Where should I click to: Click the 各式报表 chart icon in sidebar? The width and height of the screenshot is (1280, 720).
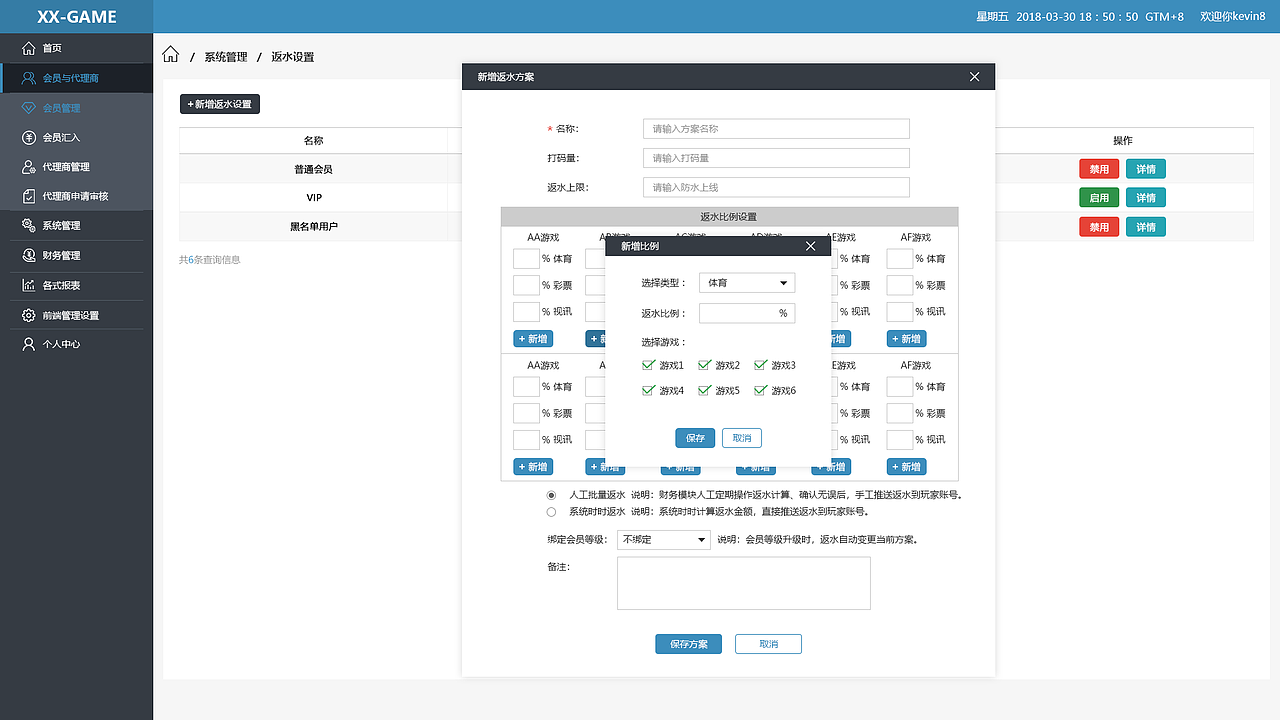click(x=28, y=285)
